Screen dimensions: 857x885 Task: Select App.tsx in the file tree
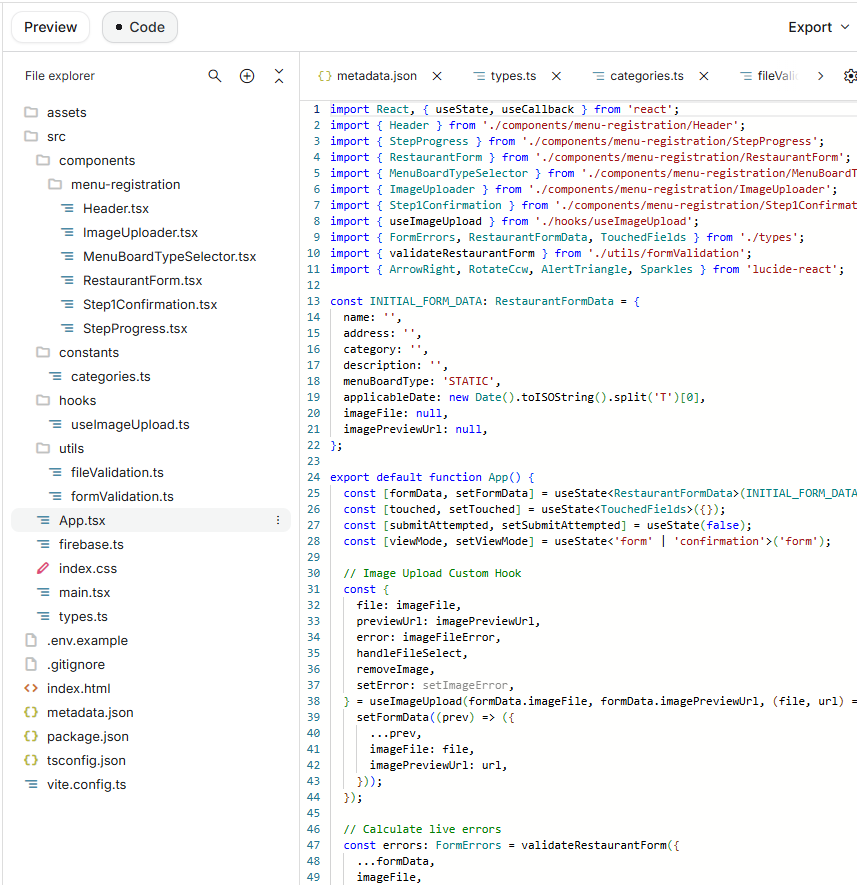[x=151, y=520]
